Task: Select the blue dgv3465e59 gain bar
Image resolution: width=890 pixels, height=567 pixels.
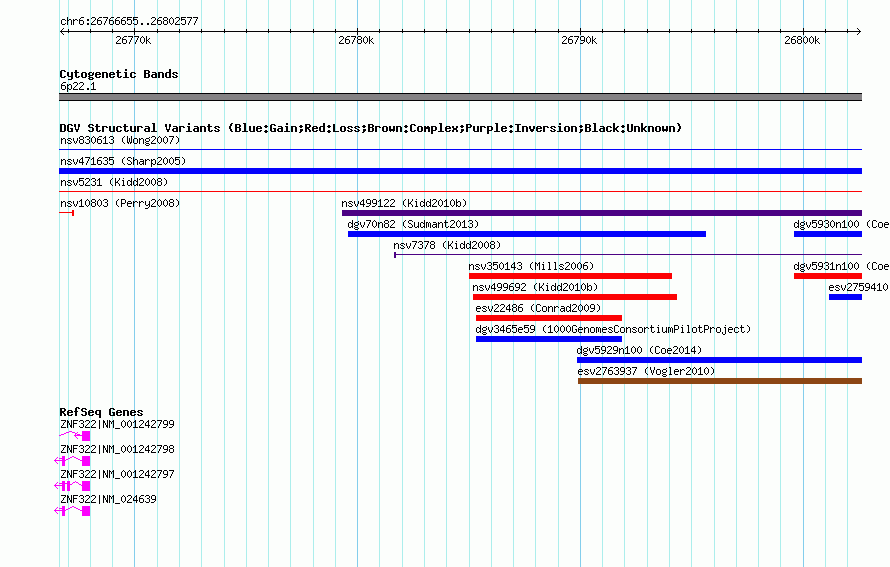Action: (x=549, y=339)
